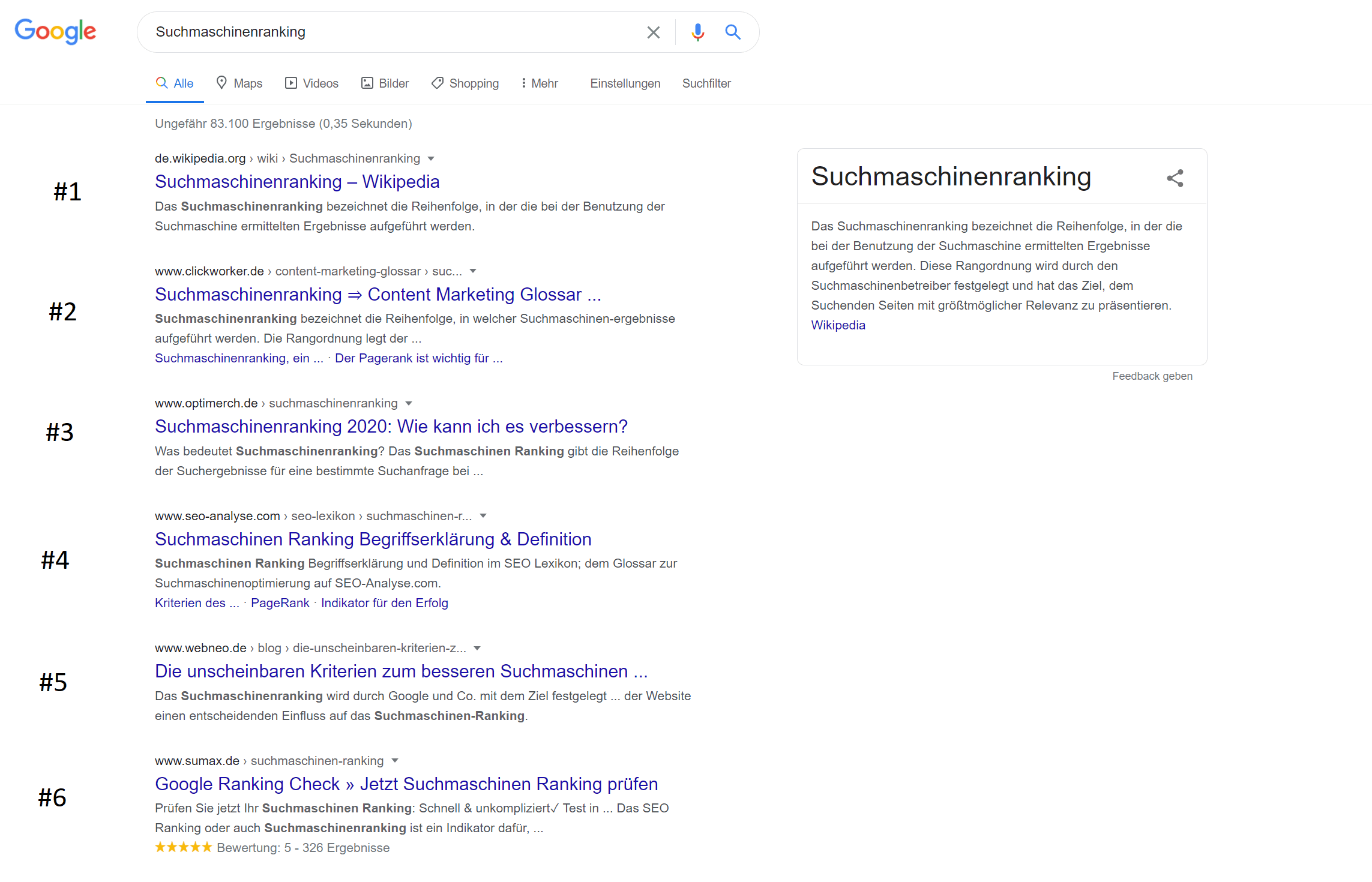Open sitelink 'Kriterien des ...'
The width and height of the screenshot is (1372, 882).
click(x=197, y=603)
